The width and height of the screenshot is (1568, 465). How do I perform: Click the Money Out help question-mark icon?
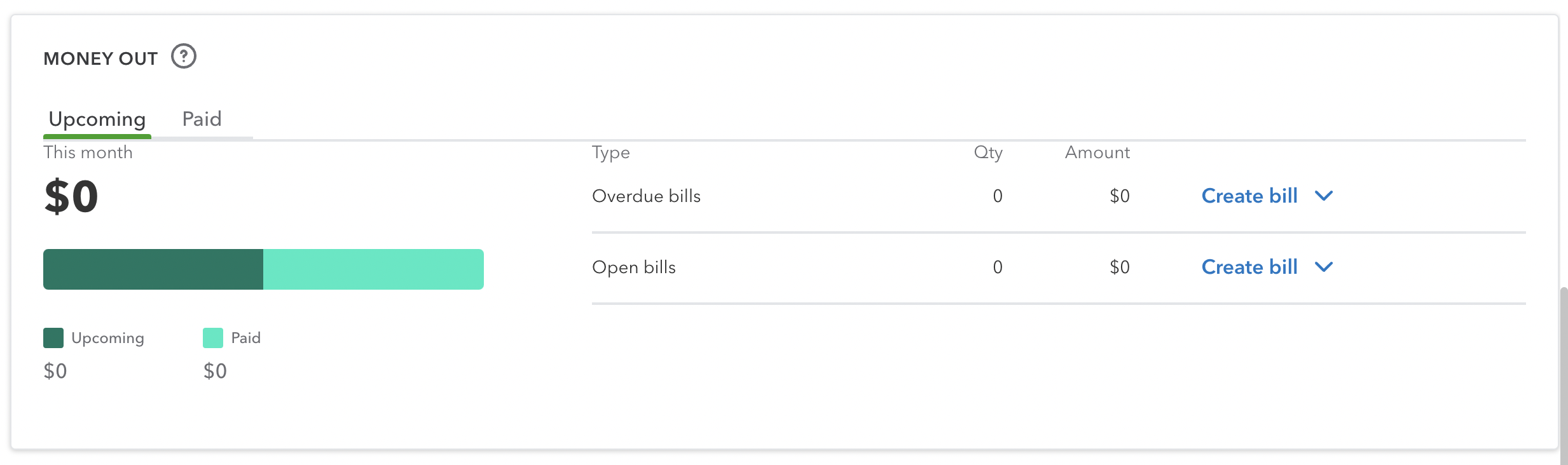[184, 57]
